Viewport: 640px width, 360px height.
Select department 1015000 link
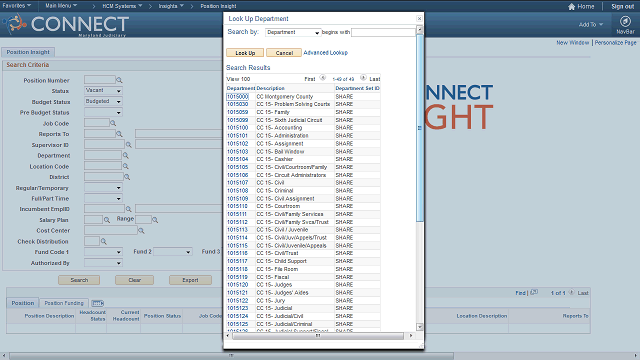[x=237, y=97]
